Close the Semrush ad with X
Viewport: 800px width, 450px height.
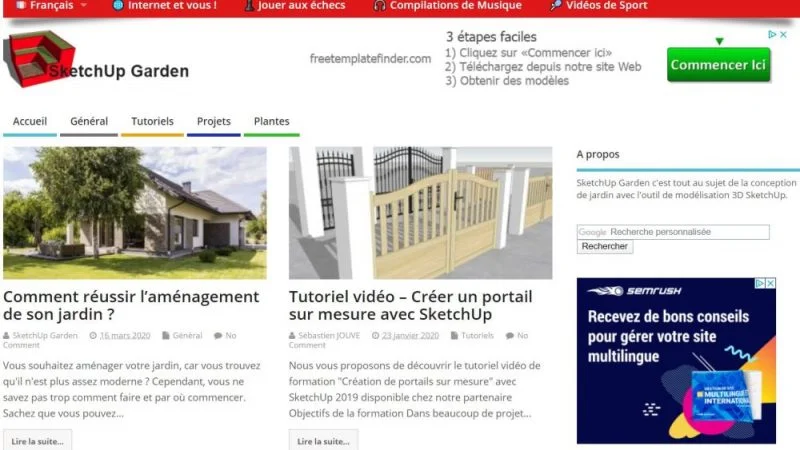coord(771,283)
